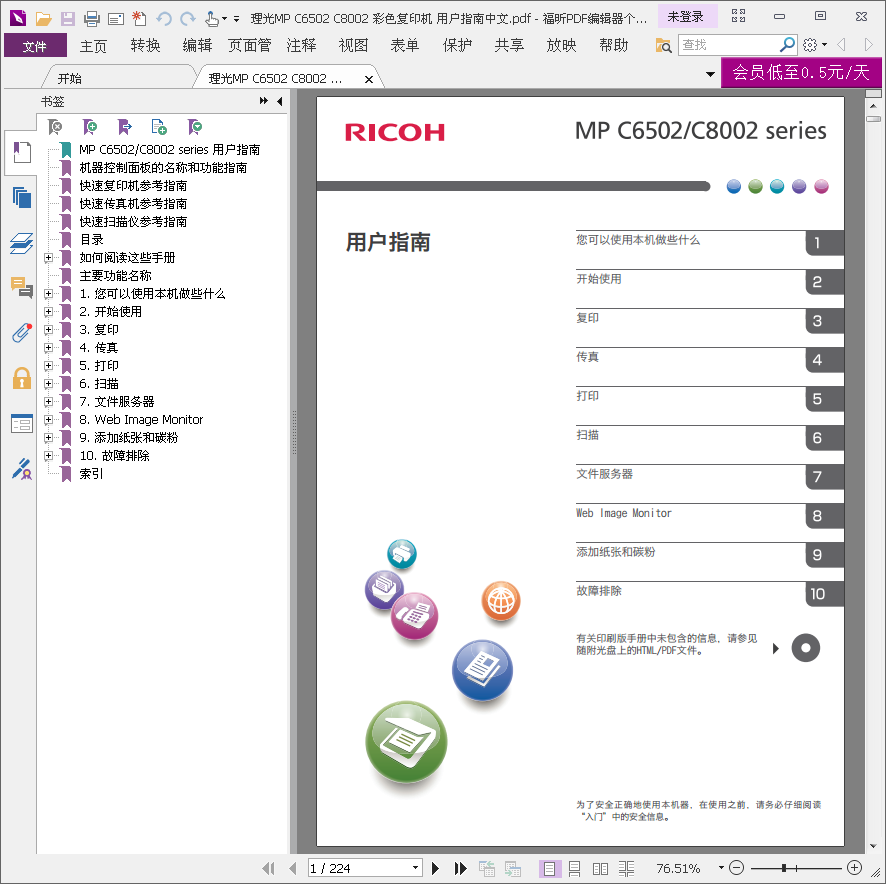Expand the 4. 传真 bookmark node
Screen dimensions: 886x884
pos(49,348)
